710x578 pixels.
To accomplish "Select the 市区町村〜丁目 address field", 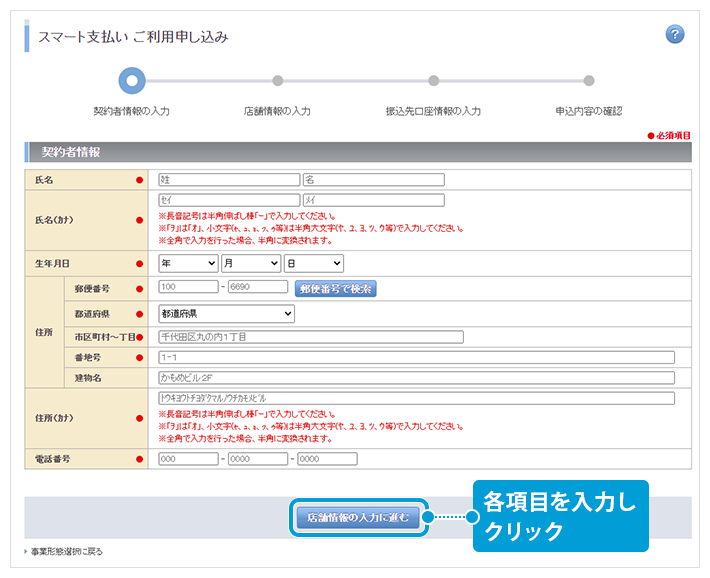I will pos(310,337).
